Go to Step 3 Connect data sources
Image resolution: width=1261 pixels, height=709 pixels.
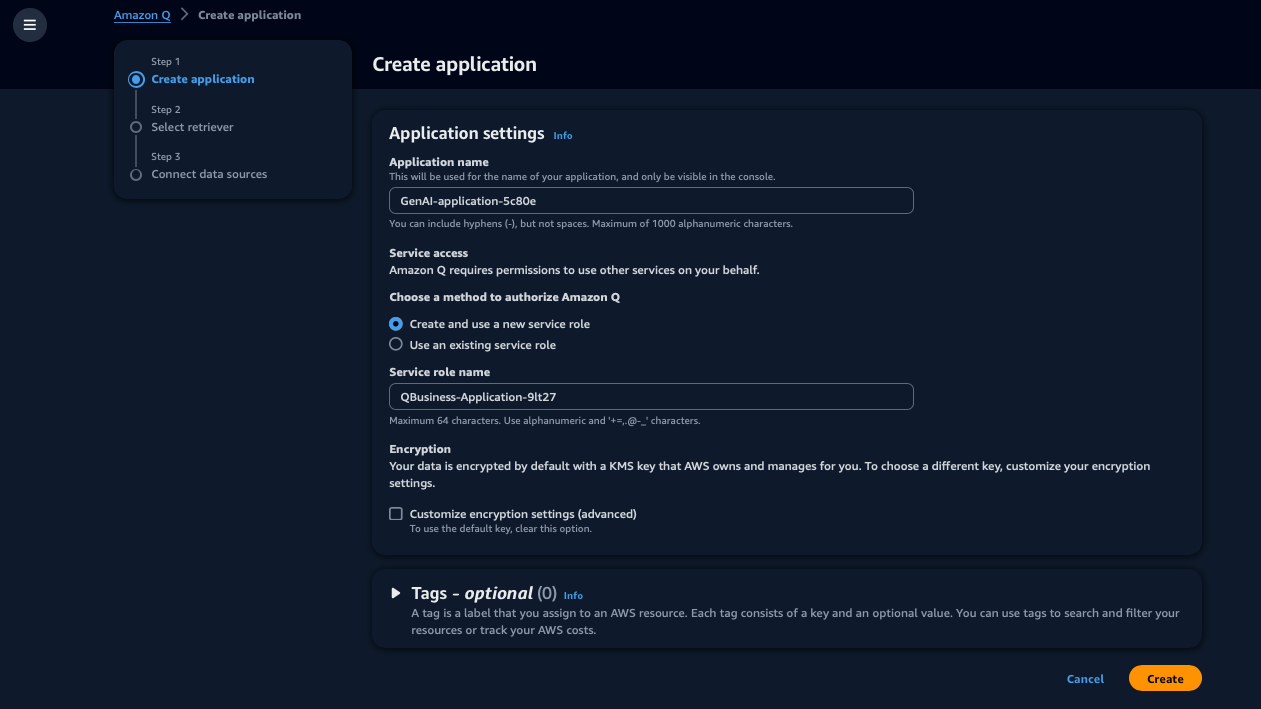(x=209, y=174)
